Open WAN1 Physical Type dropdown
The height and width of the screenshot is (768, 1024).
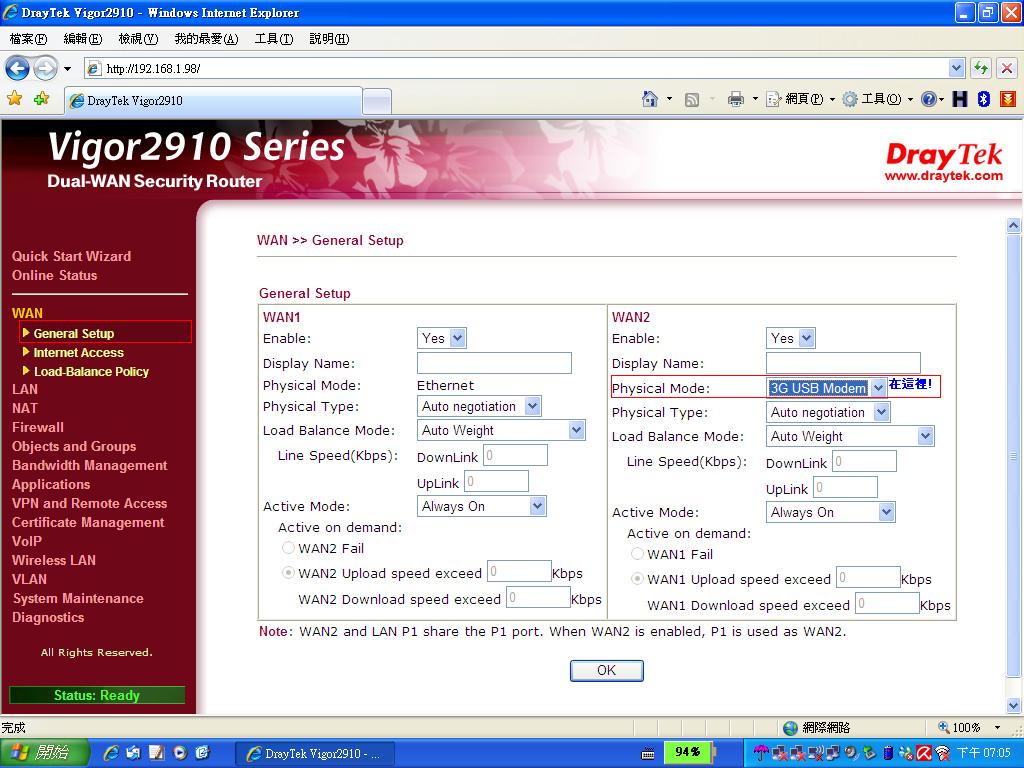[x=479, y=406]
